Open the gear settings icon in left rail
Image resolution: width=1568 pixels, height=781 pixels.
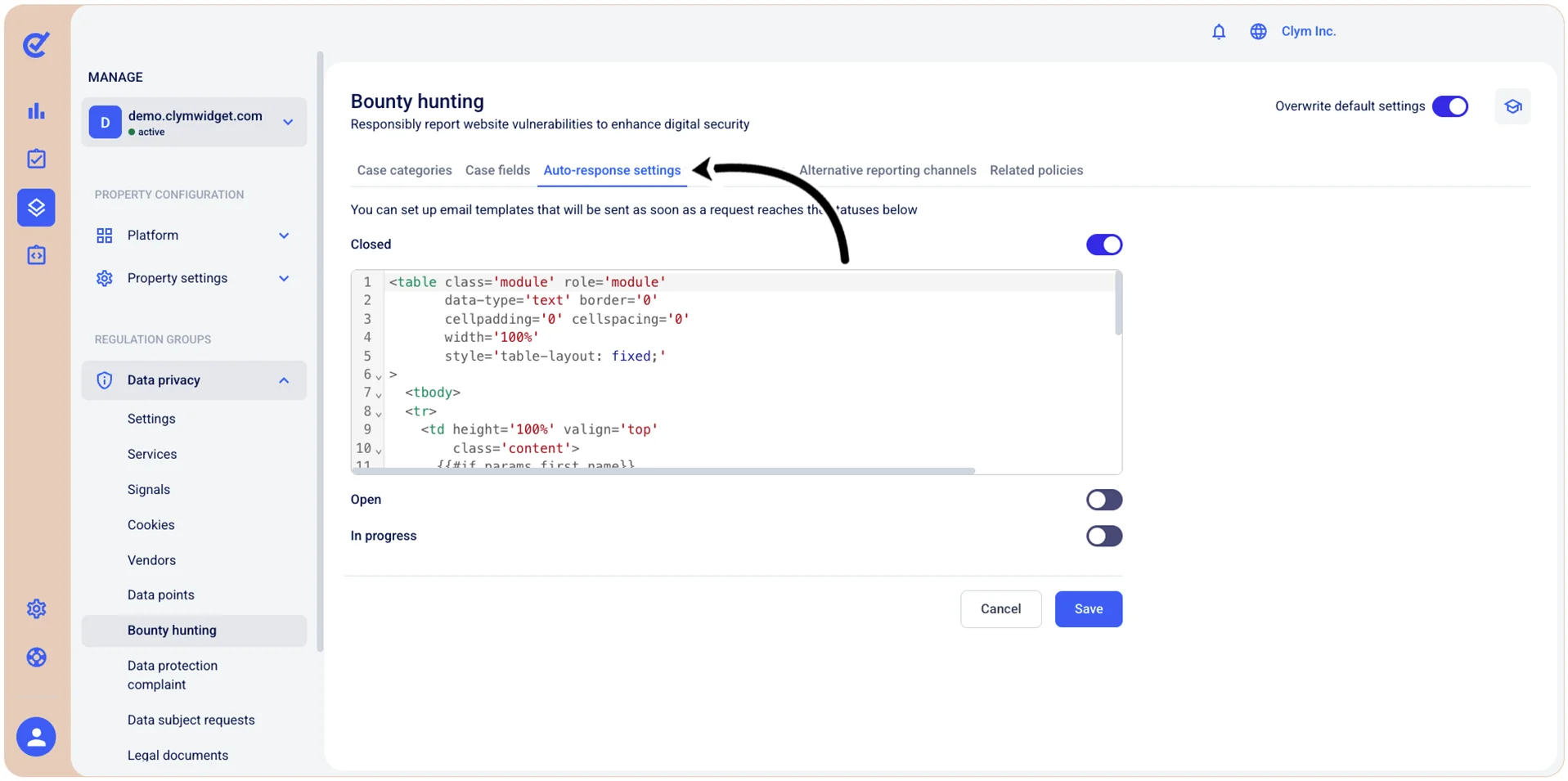[x=36, y=608]
